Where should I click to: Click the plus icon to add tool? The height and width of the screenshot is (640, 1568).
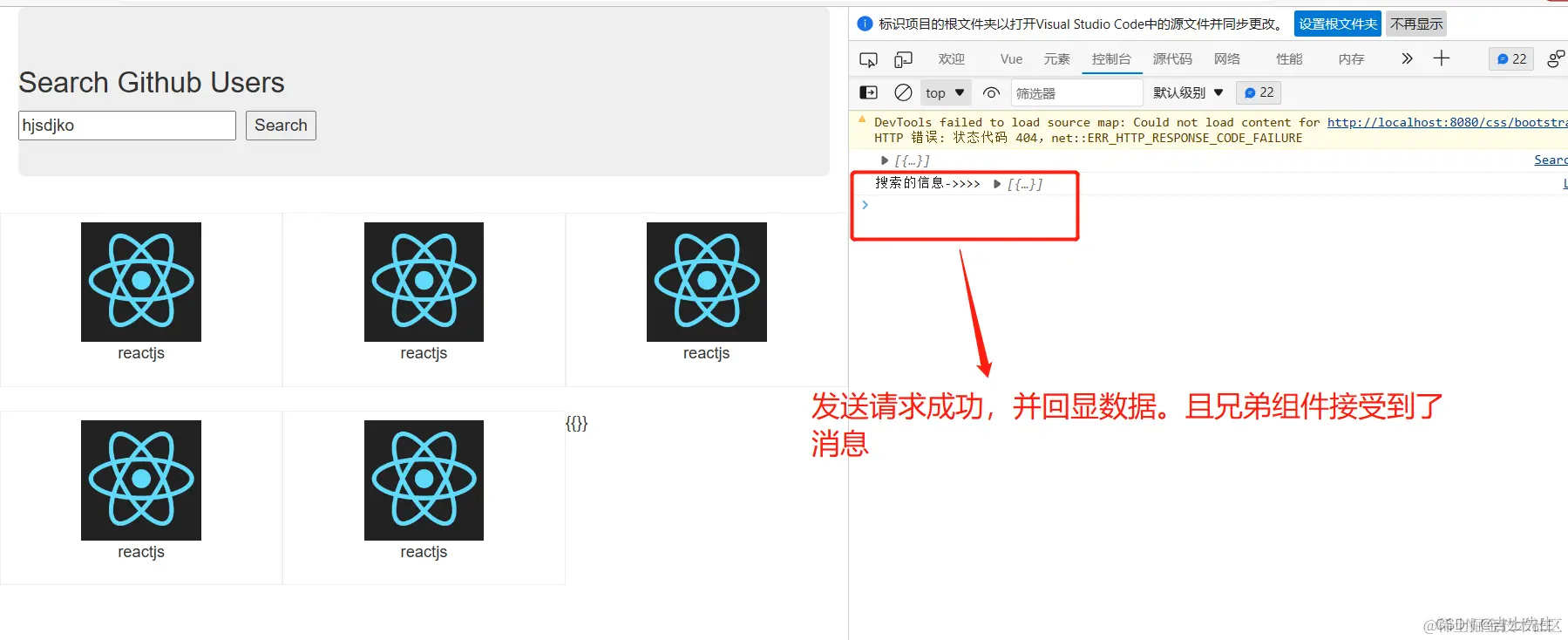pos(1441,58)
